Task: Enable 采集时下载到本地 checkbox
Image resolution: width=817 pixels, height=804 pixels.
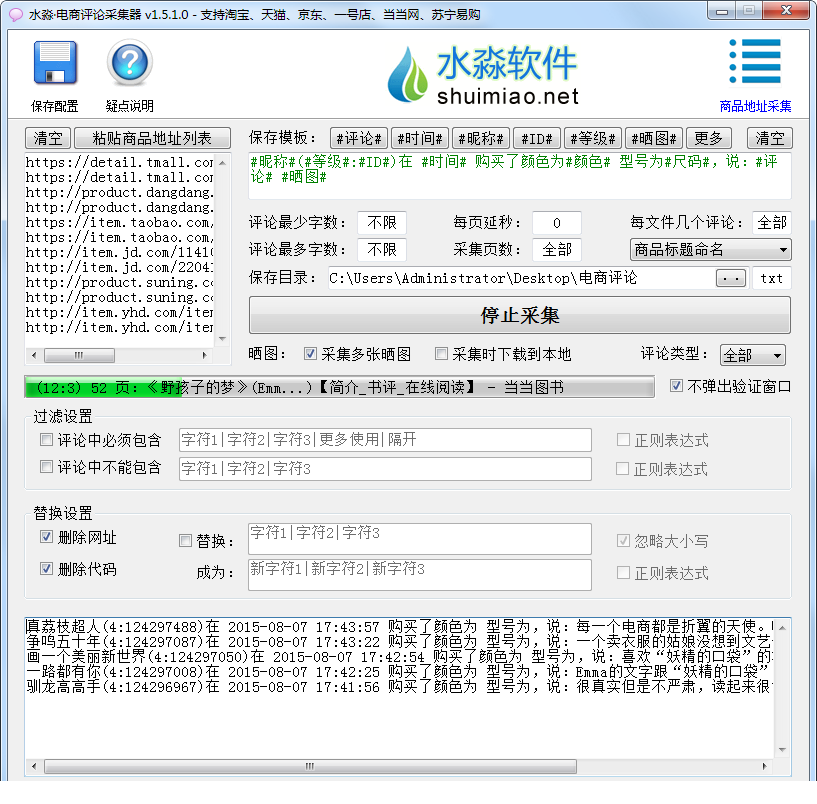Action: 441,354
